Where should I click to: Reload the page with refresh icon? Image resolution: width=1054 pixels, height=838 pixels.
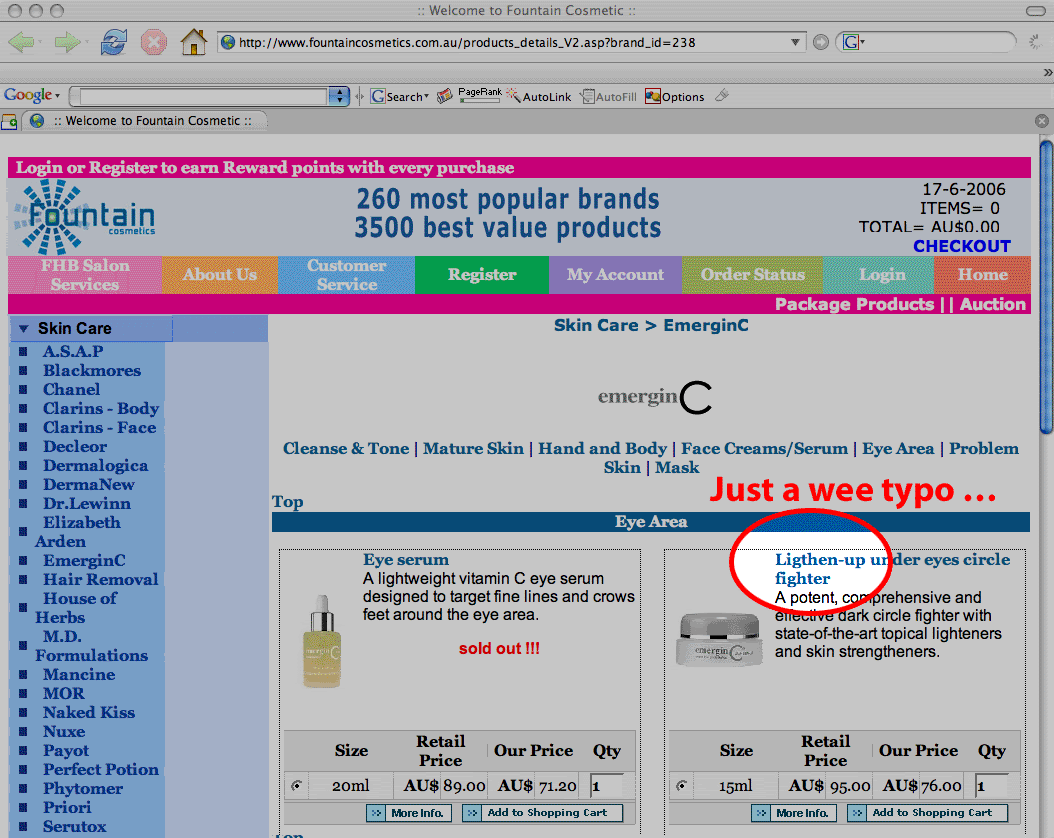(113, 42)
